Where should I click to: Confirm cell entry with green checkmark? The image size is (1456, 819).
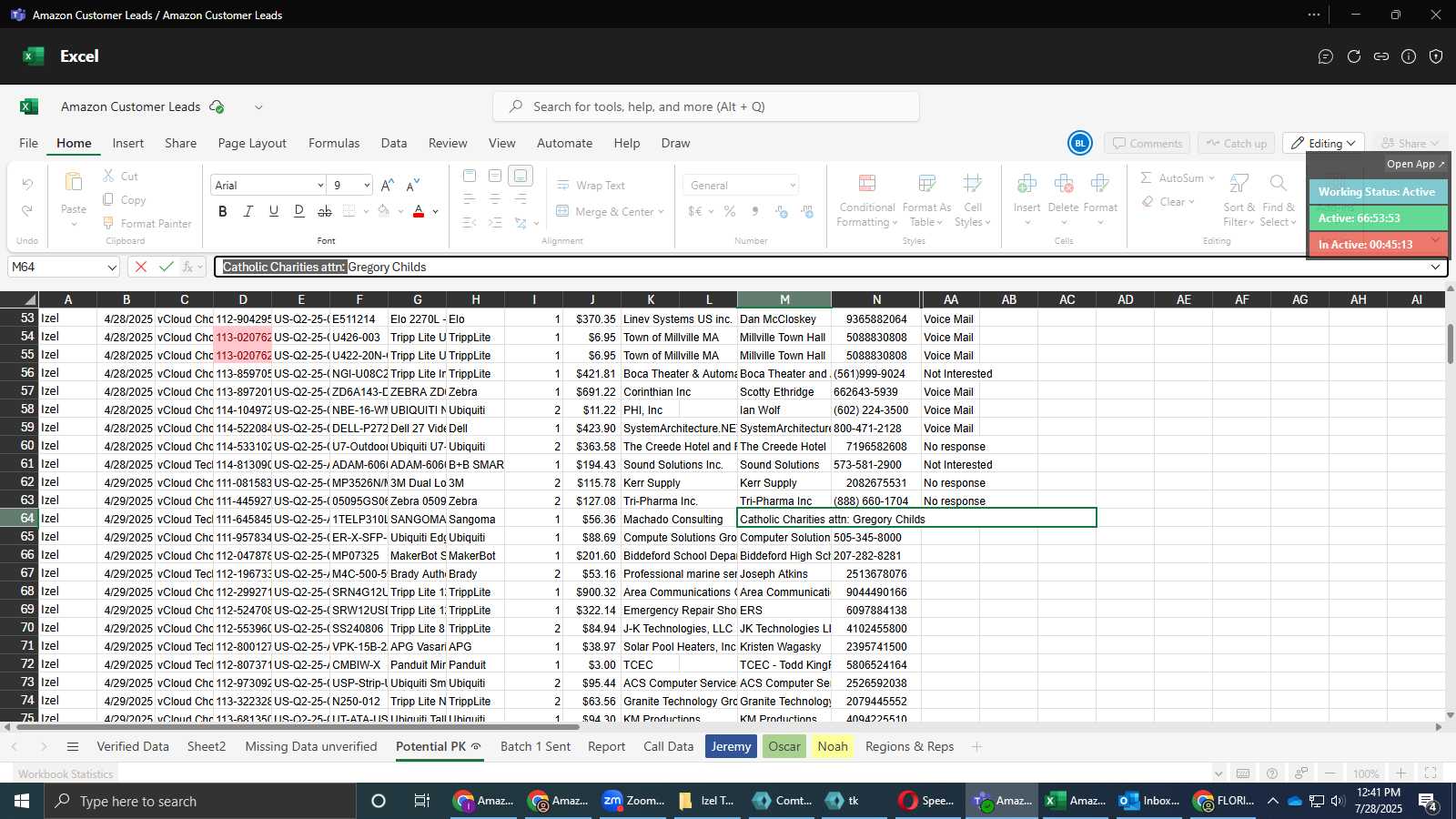(x=166, y=267)
